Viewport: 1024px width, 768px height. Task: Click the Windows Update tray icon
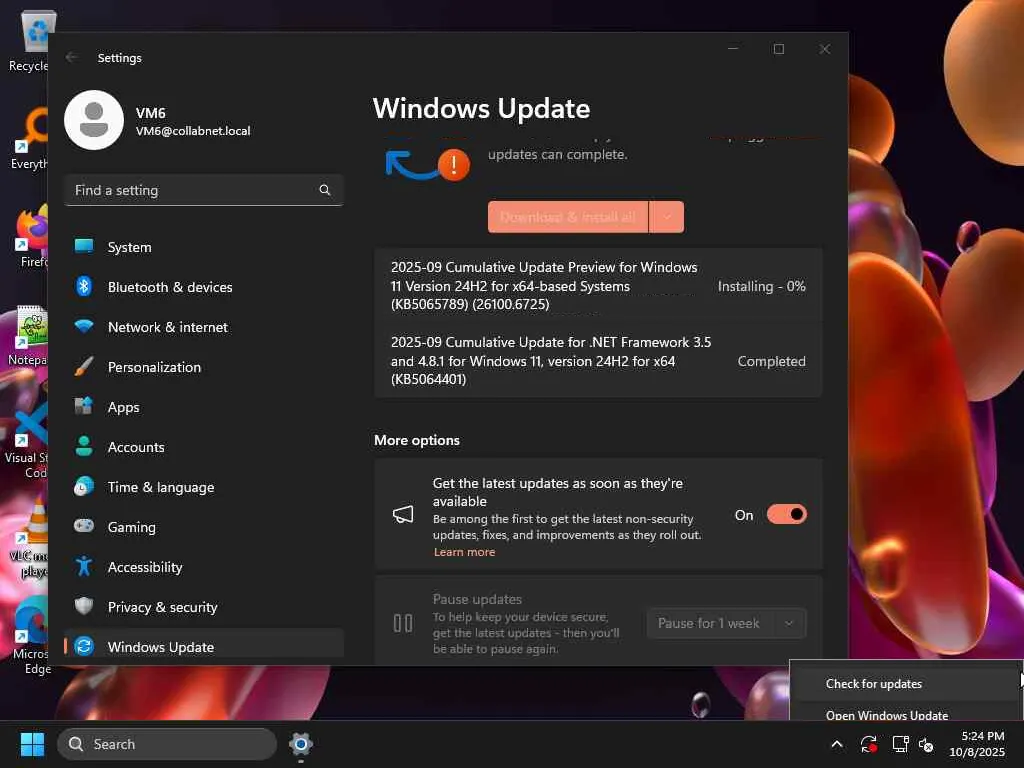click(869, 744)
